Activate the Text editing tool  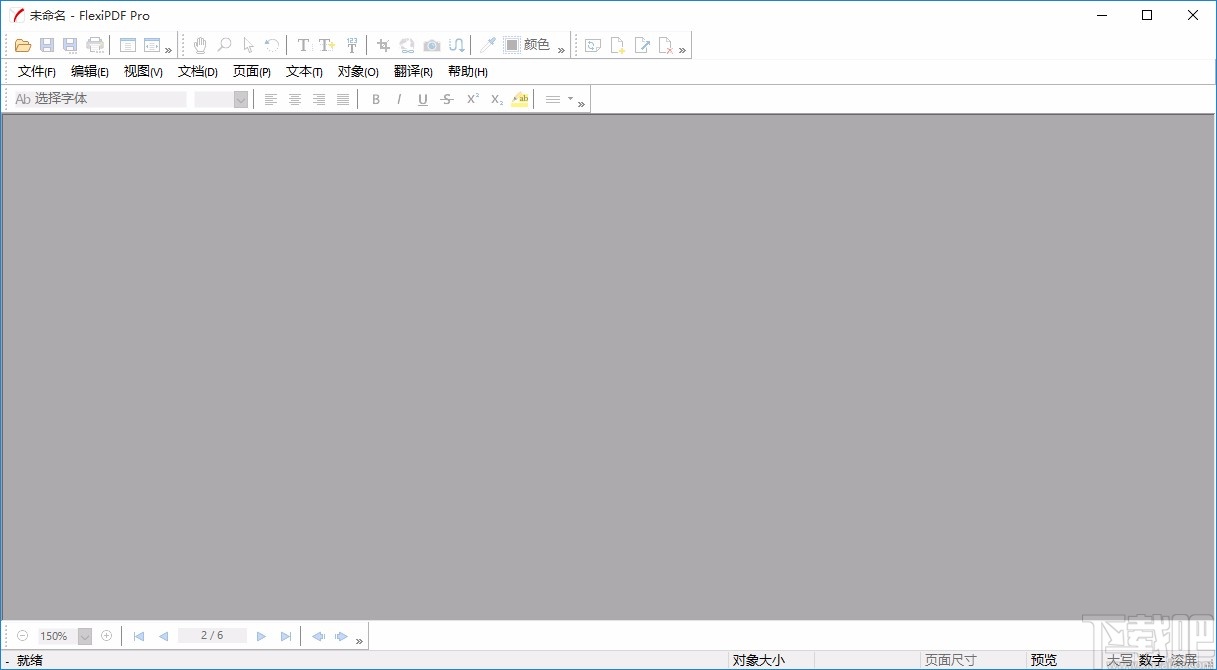pos(301,45)
